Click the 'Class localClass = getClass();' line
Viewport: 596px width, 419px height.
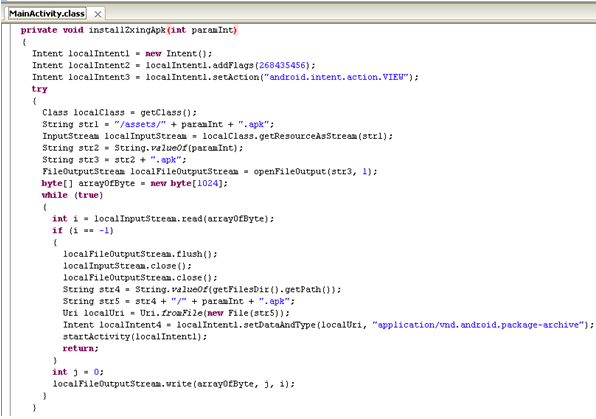tap(119, 113)
